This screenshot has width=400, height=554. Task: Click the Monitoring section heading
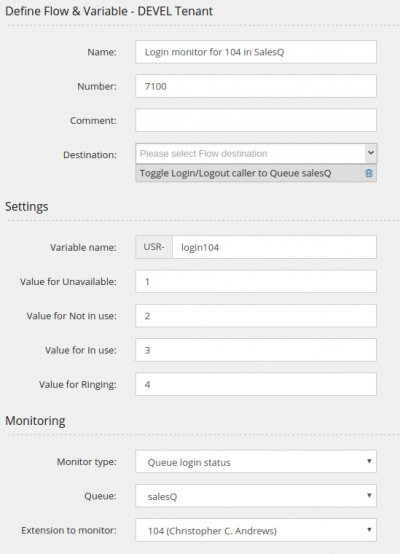pos(35,420)
